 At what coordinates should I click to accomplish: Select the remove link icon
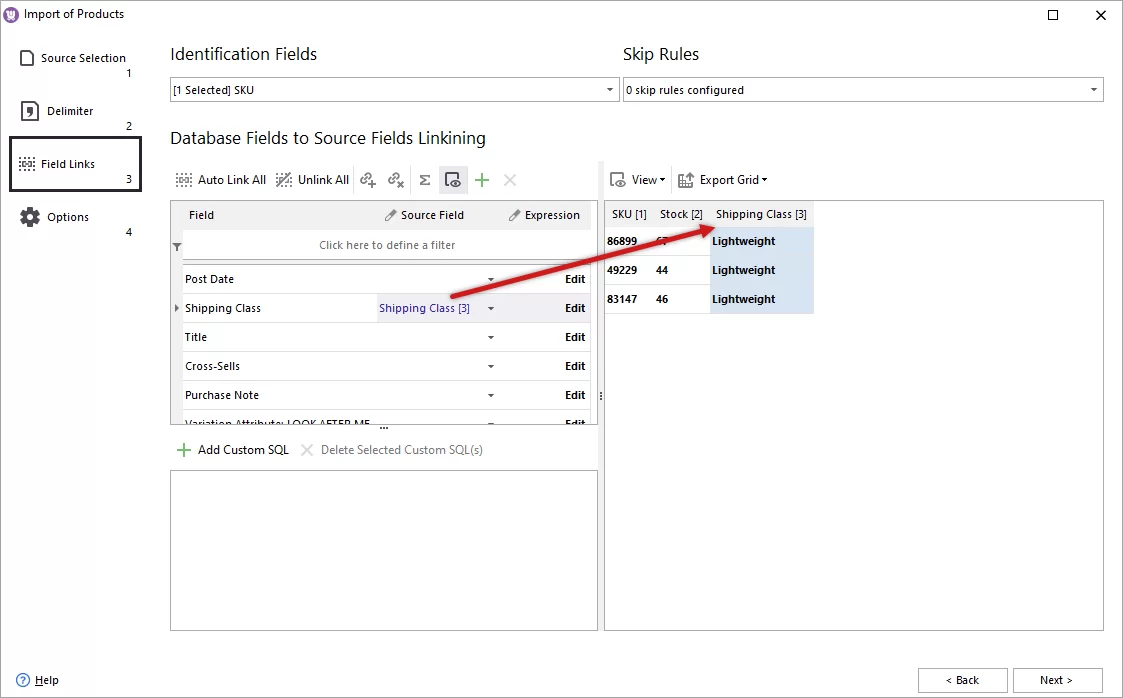click(396, 180)
